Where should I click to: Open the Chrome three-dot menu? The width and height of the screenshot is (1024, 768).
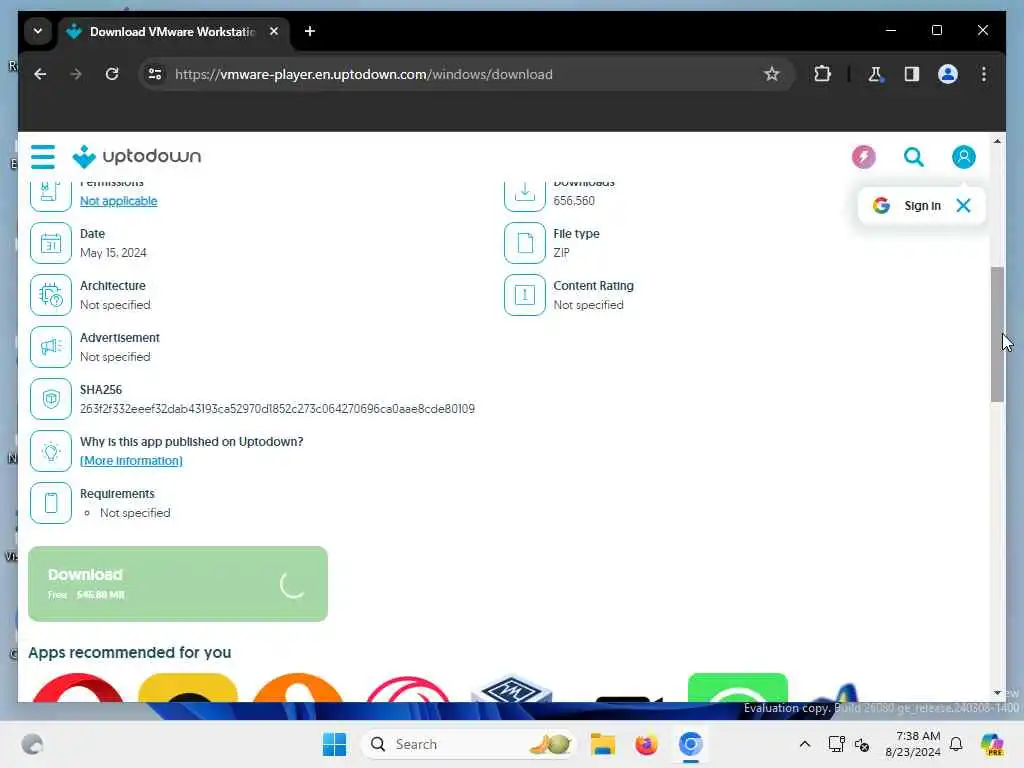tap(984, 74)
